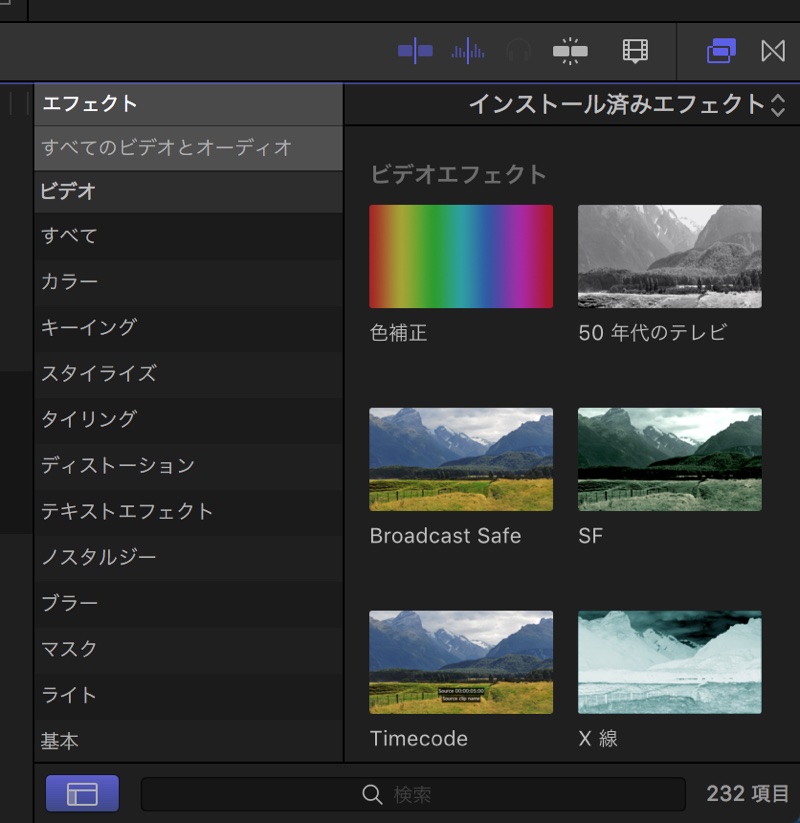Click the magnifying glass in the search field

[372, 794]
